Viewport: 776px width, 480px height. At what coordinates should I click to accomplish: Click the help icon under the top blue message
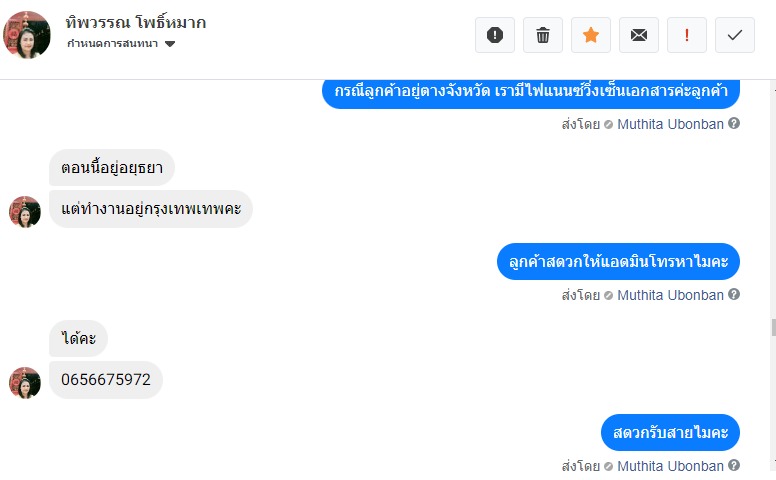[x=734, y=124]
